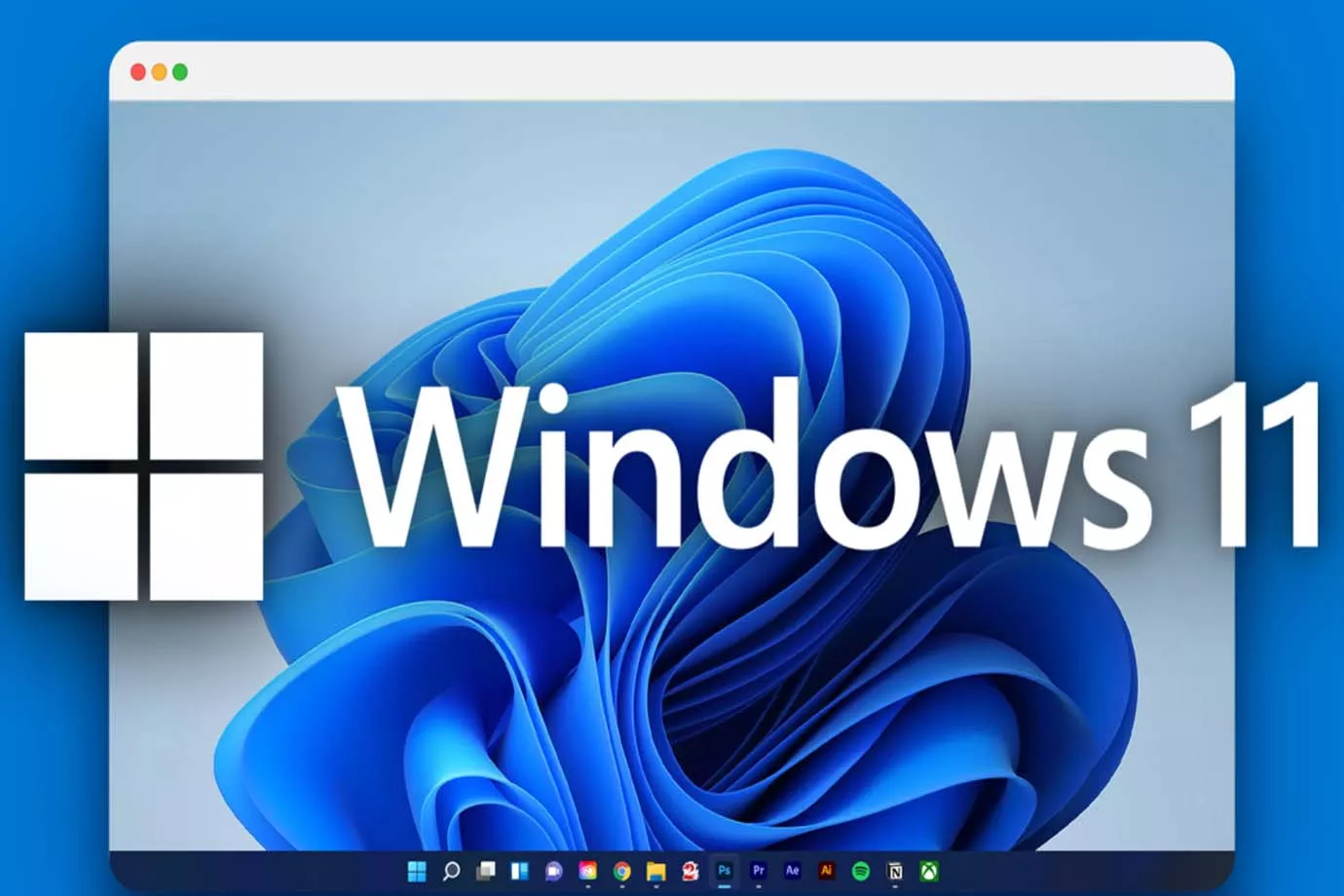The height and width of the screenshot is (896, 1344).
Task: Open Spotify from the taskbar
Action: point(861,871)
